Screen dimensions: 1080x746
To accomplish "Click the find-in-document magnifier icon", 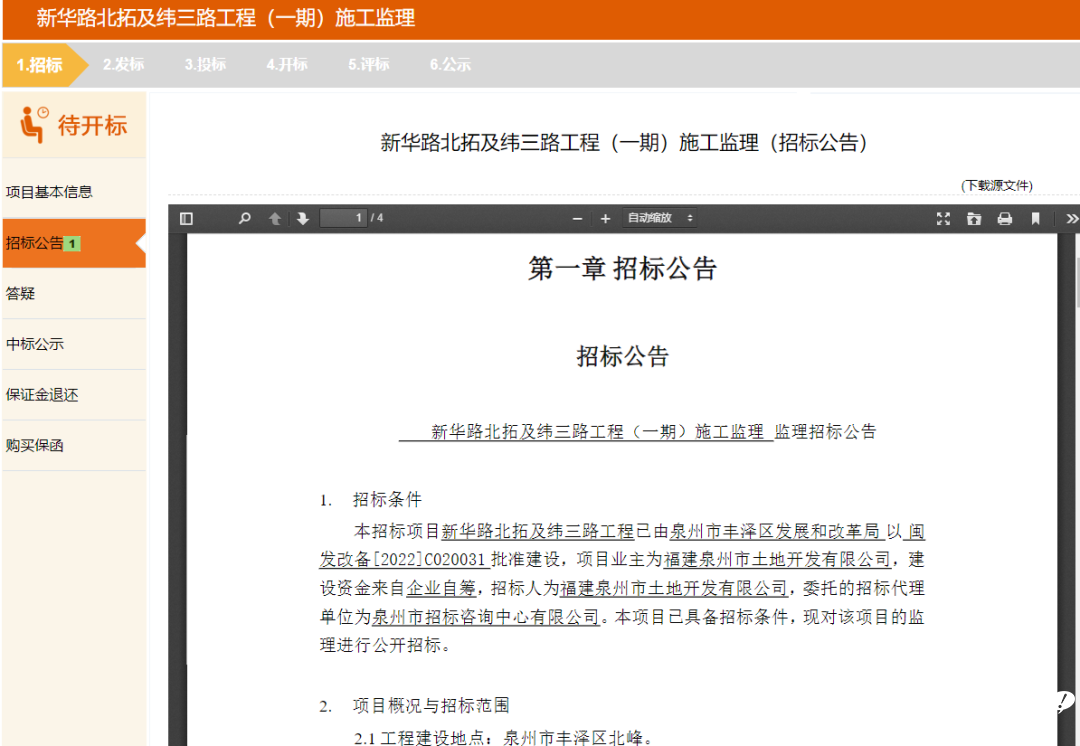I will 245,218.
